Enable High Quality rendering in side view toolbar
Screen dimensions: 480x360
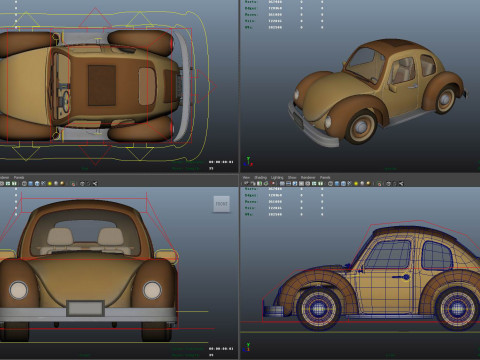coord(368,184)
